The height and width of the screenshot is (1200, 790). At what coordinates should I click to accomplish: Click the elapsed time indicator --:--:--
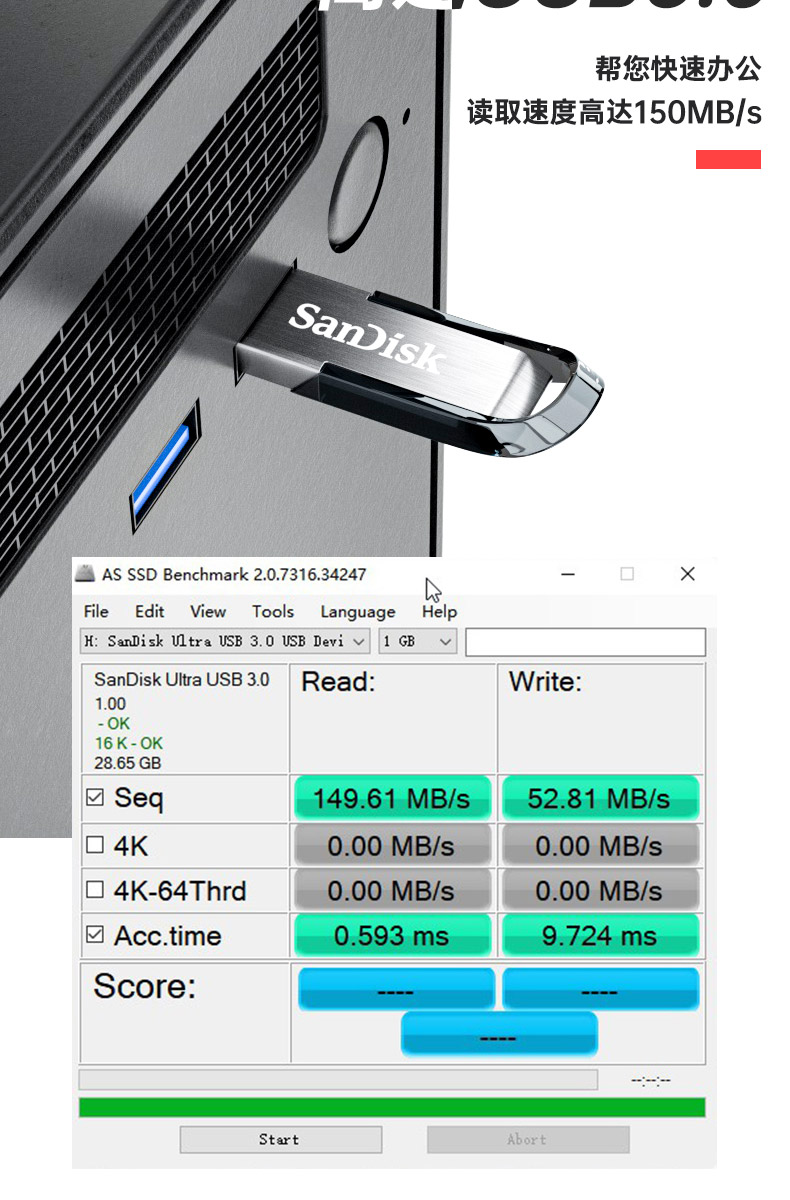[x=651, y=1080]
